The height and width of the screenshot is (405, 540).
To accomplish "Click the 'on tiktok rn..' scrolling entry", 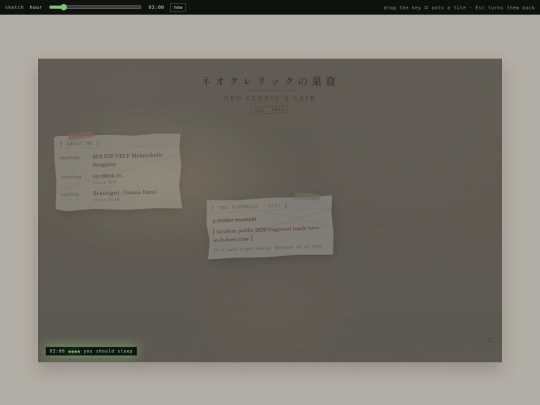I will click(x=108, y=176).
